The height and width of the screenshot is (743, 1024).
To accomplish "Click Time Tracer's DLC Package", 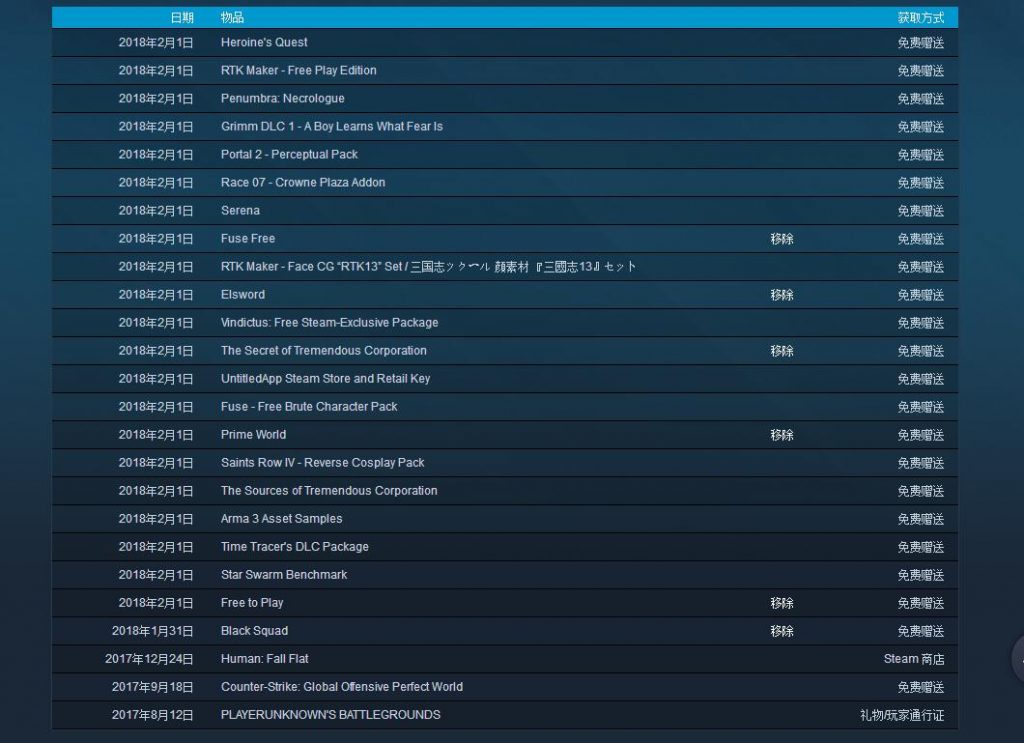I will [295, 547].
